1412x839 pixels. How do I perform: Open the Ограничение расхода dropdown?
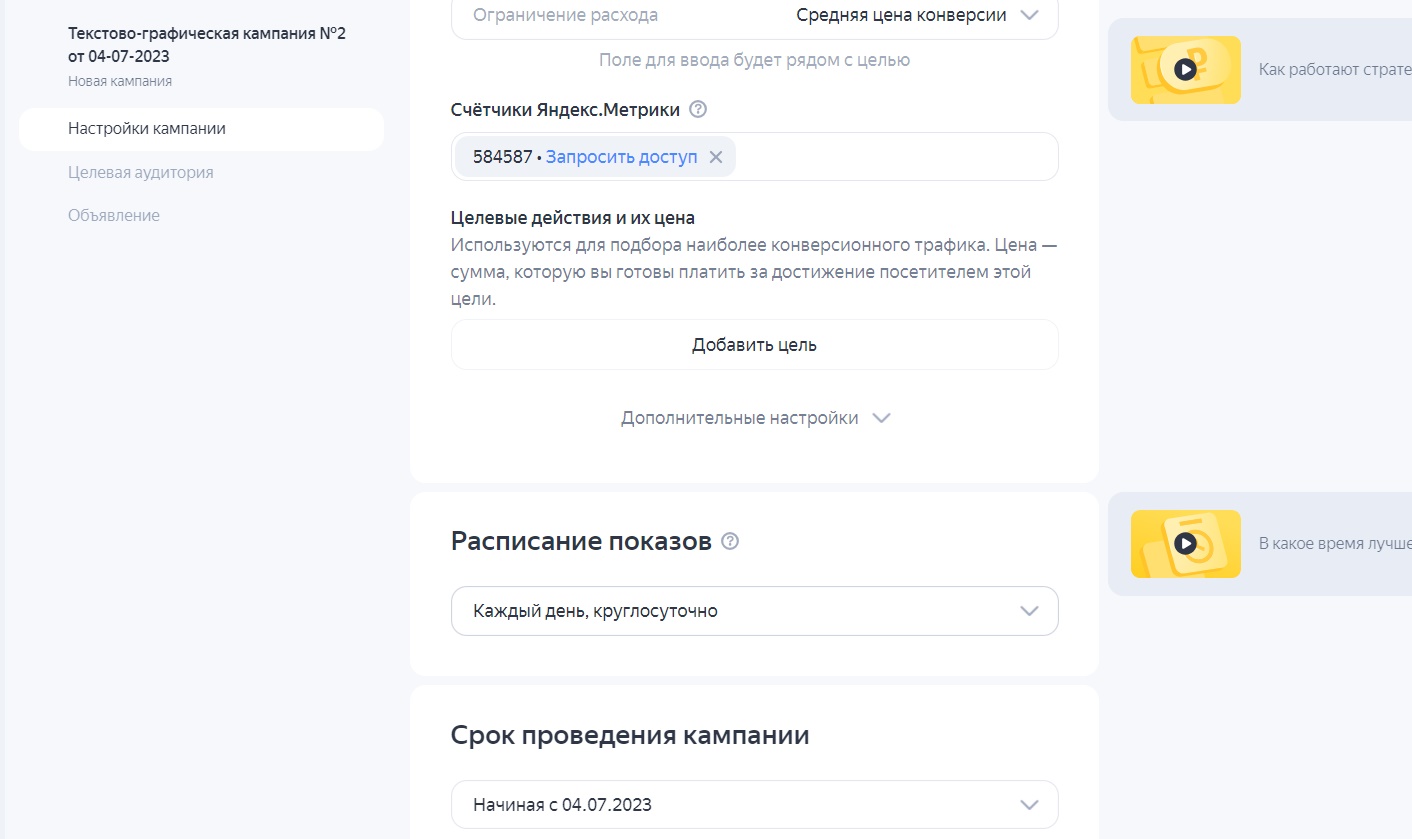[x=755, y=16]
